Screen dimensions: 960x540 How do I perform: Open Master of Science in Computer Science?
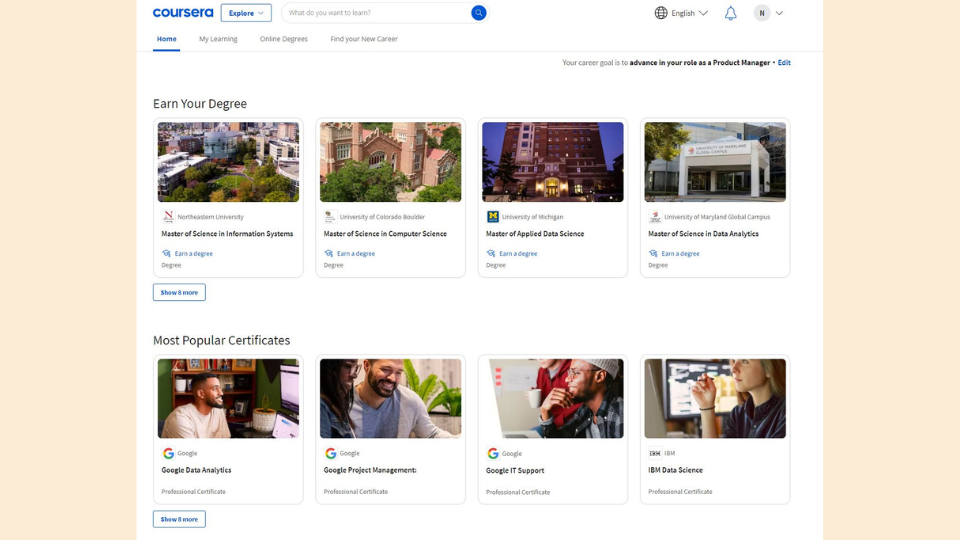385,234
